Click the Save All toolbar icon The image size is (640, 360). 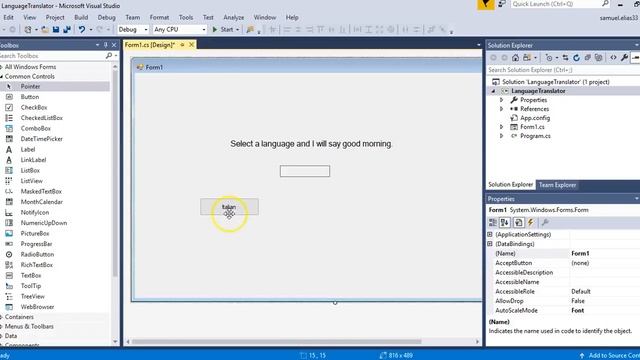(67, 29)
